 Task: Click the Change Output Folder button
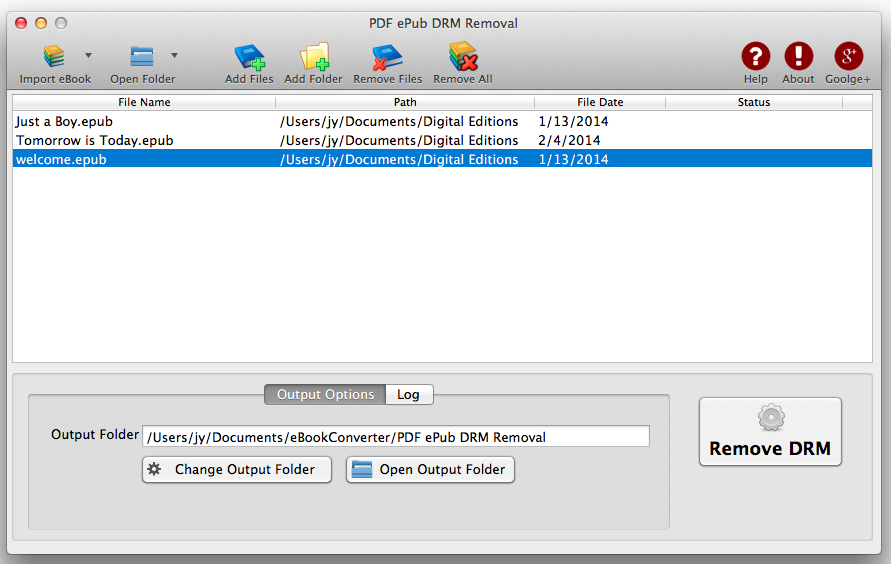click(x=236, y=470)
